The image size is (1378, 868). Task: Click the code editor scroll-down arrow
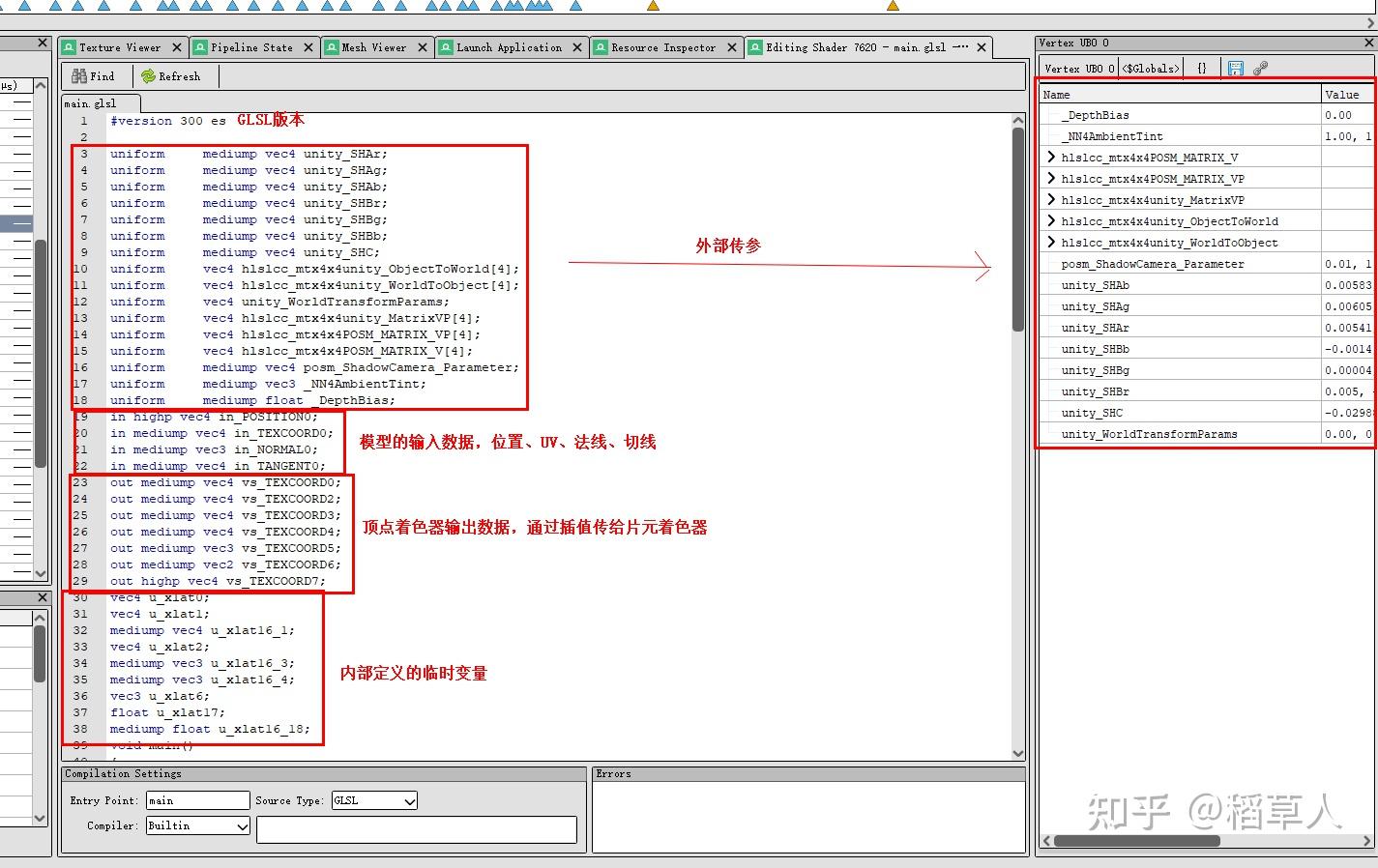1018,753
